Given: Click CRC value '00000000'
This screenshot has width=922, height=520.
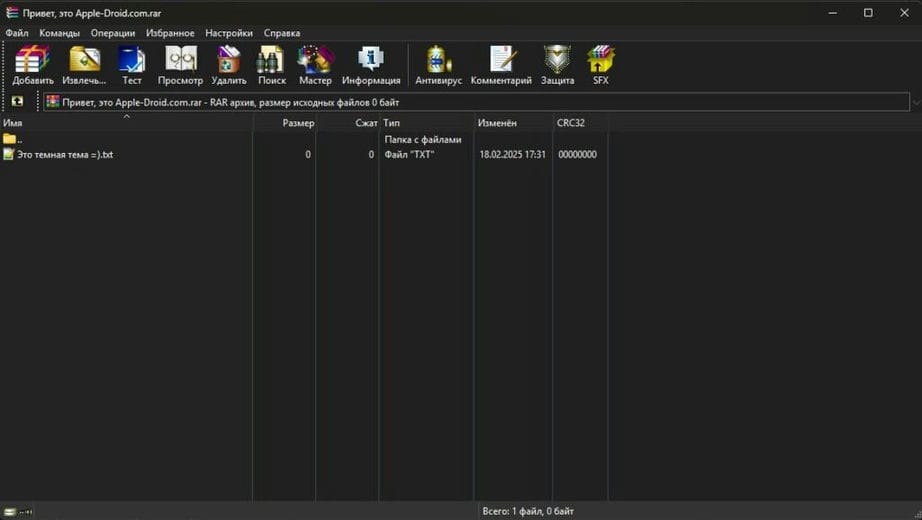Looking at the screenshot, I should pyautogui.click(x=577, y=155).
